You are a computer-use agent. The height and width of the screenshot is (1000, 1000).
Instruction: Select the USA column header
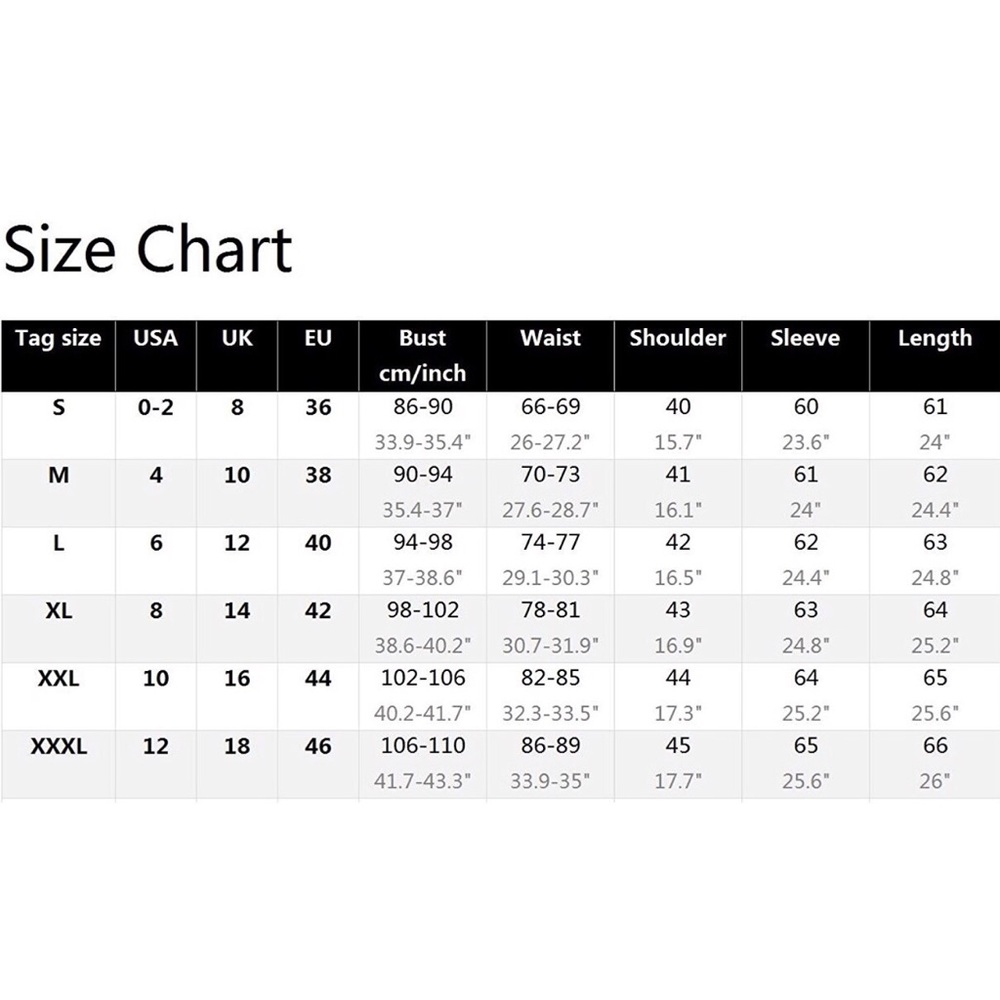[x=155, y=338]
